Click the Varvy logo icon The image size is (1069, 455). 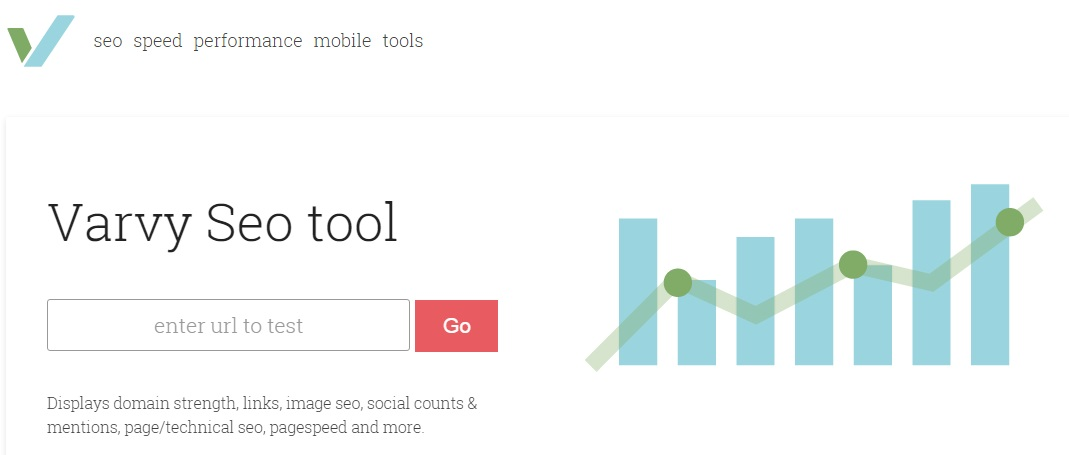[x=41, y=41]
